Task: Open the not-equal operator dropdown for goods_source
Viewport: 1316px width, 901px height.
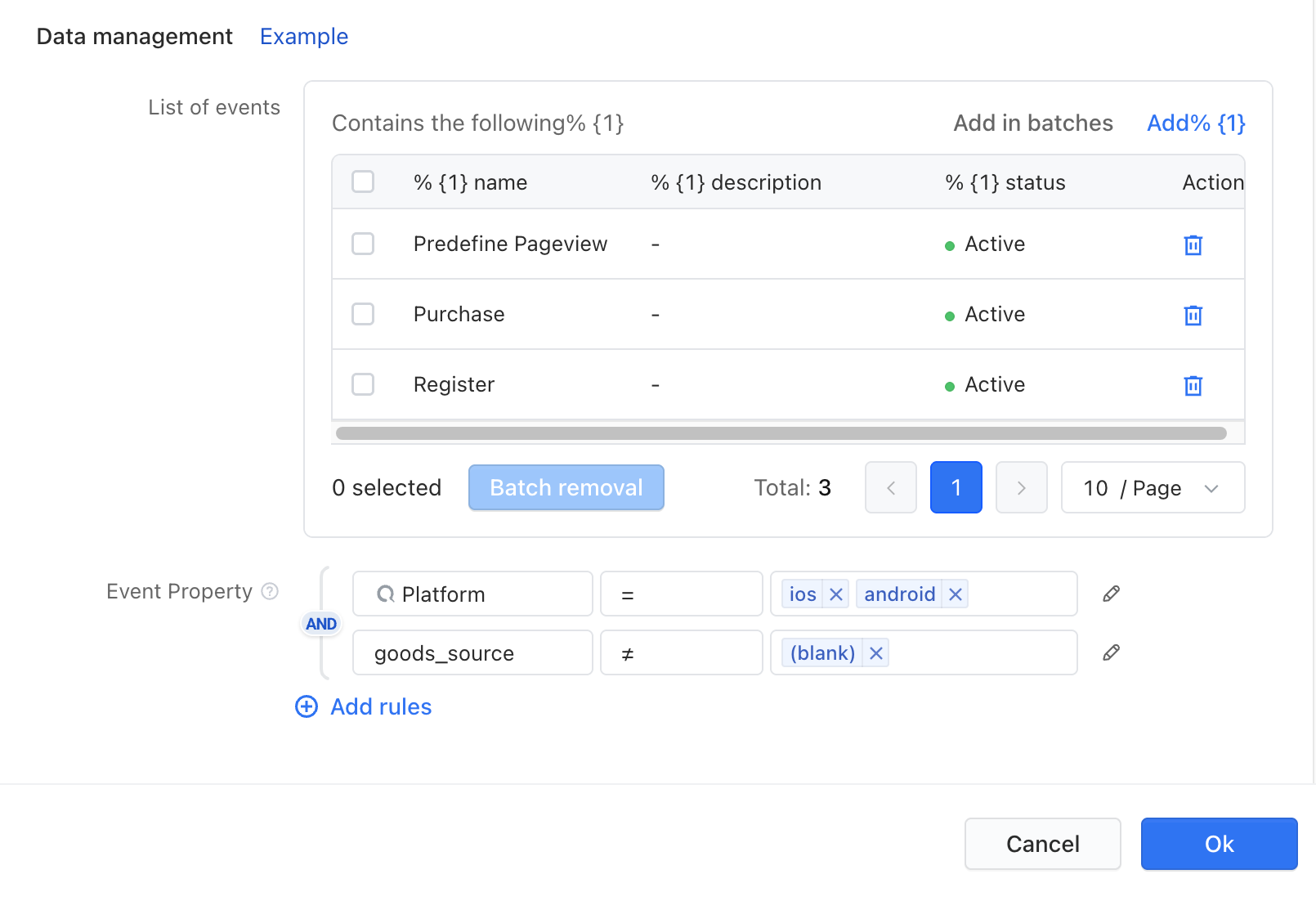Action: (x=681, y=652)
